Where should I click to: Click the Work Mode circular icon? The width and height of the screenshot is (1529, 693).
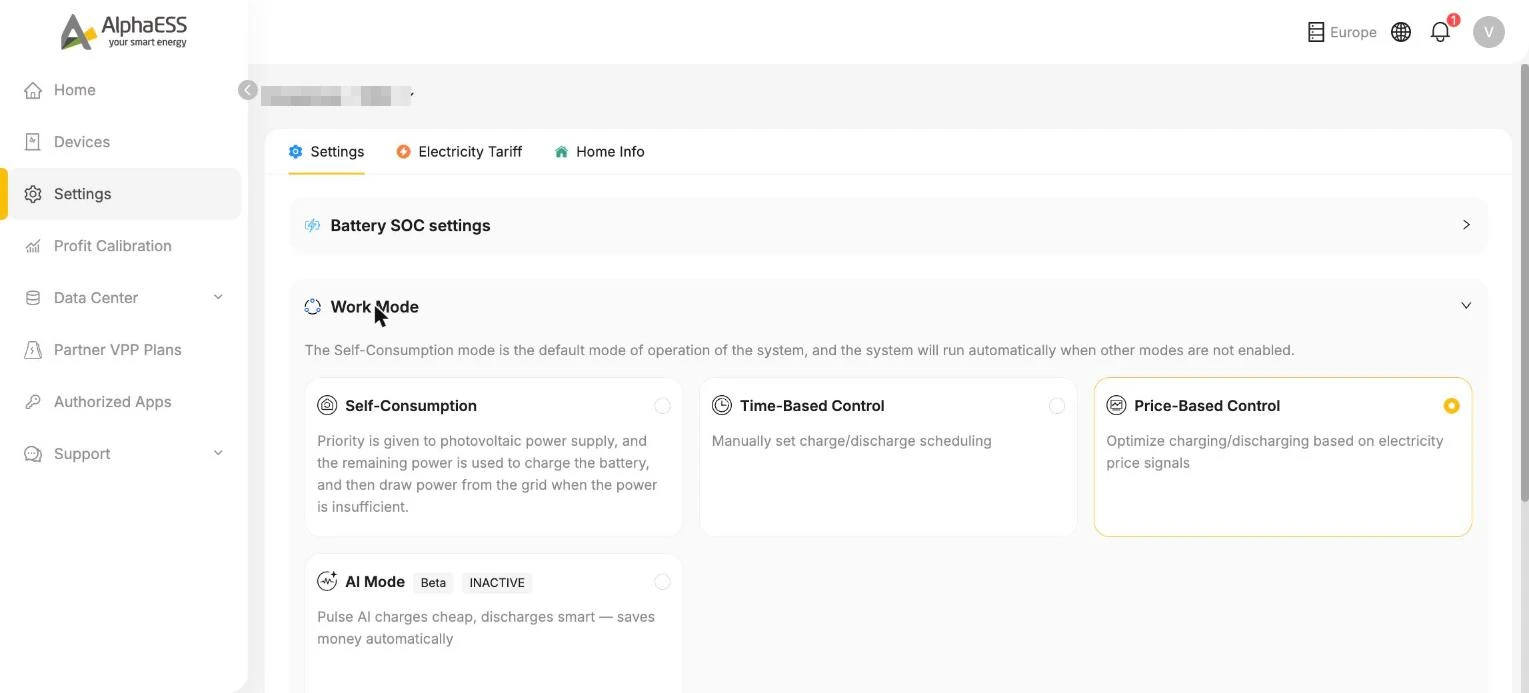312,307
